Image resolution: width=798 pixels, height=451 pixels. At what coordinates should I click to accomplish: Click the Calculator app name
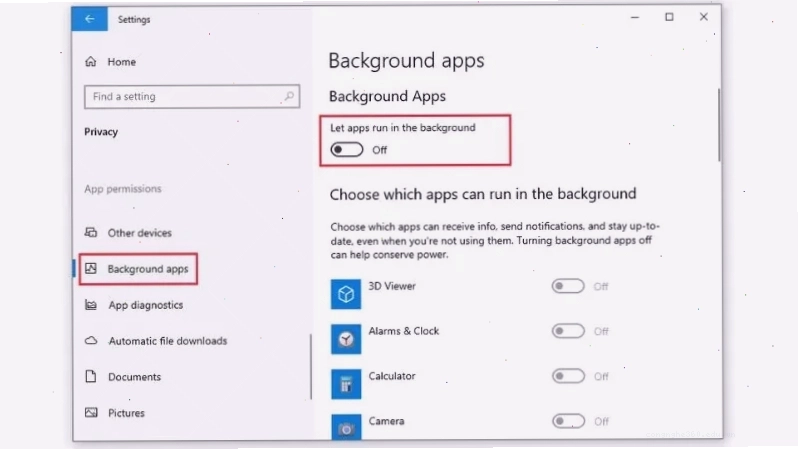coord(392,376)
